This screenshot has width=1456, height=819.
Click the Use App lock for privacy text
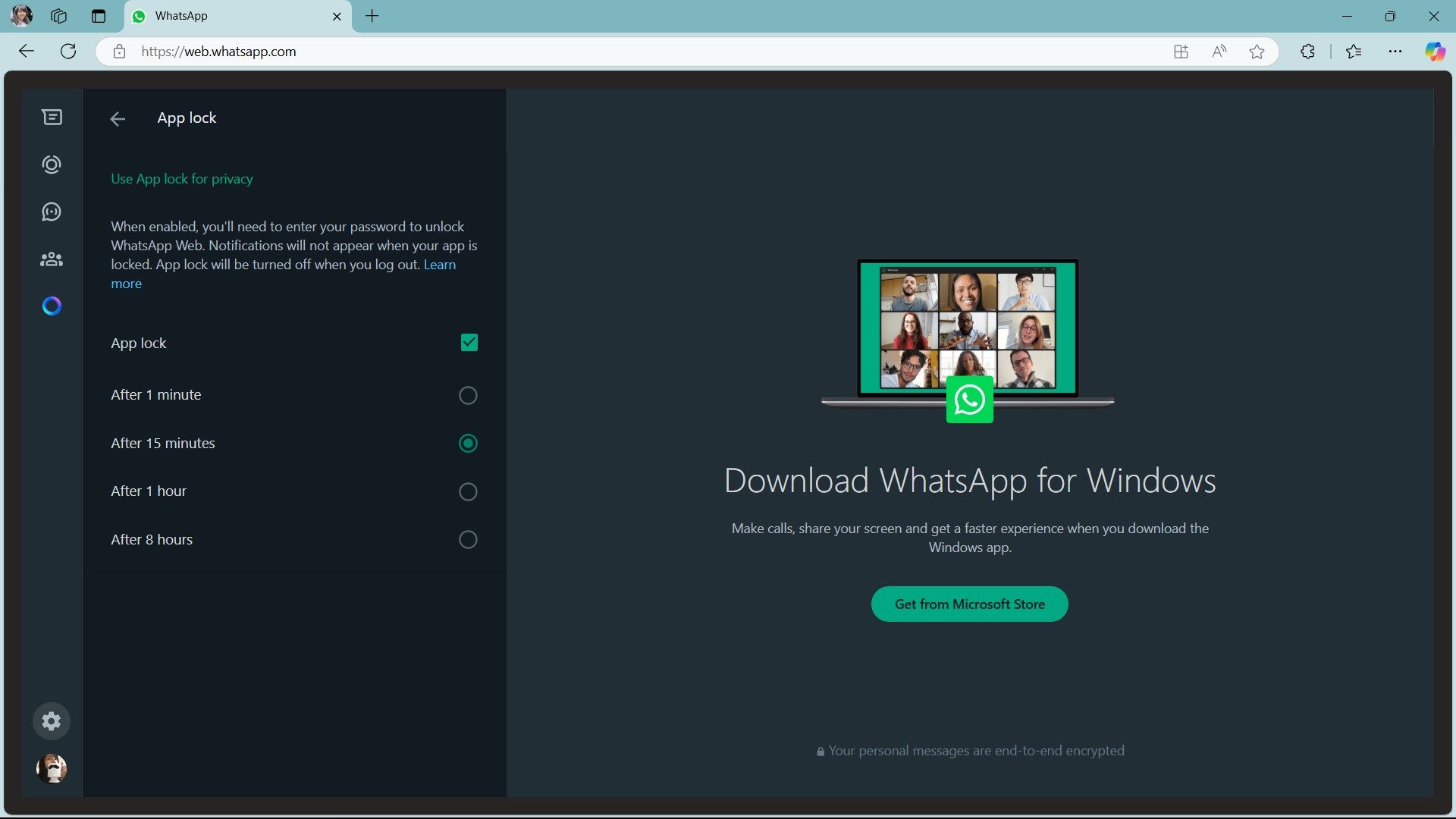182,179
